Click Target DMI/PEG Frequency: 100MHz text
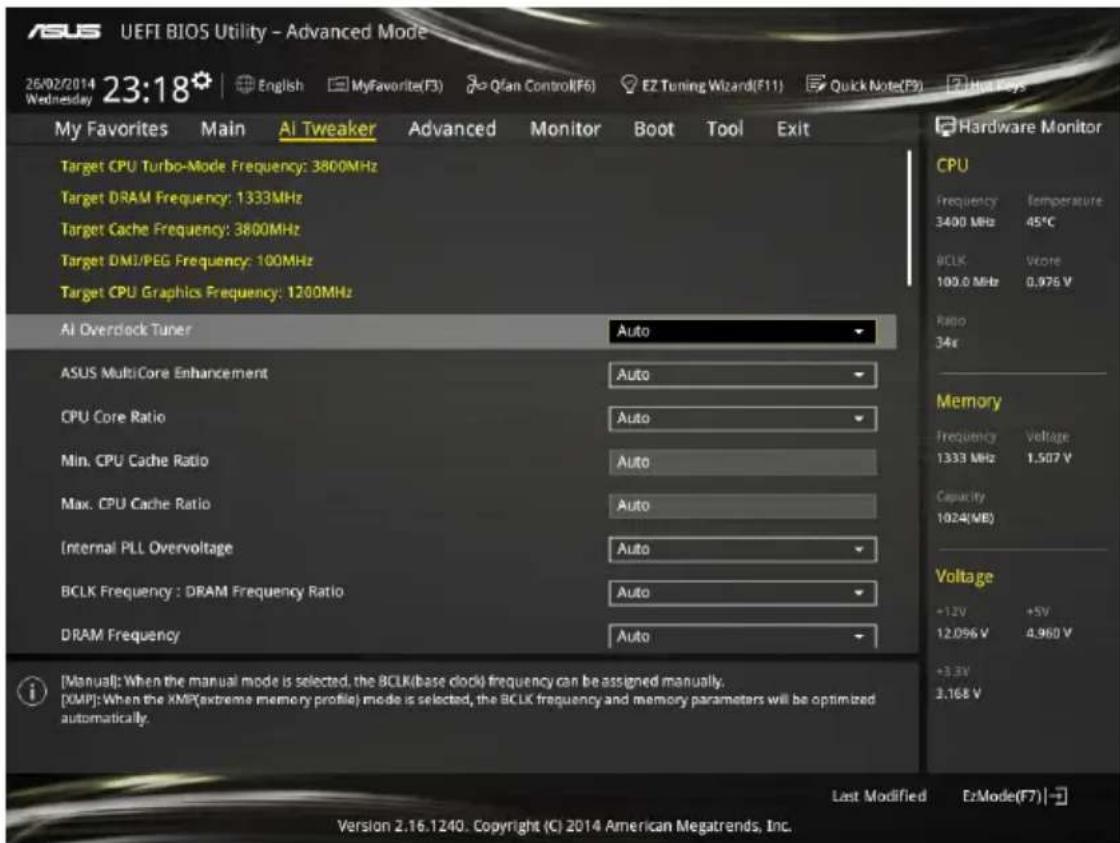This screenshot has width=1120, height=843. (186, 260)
